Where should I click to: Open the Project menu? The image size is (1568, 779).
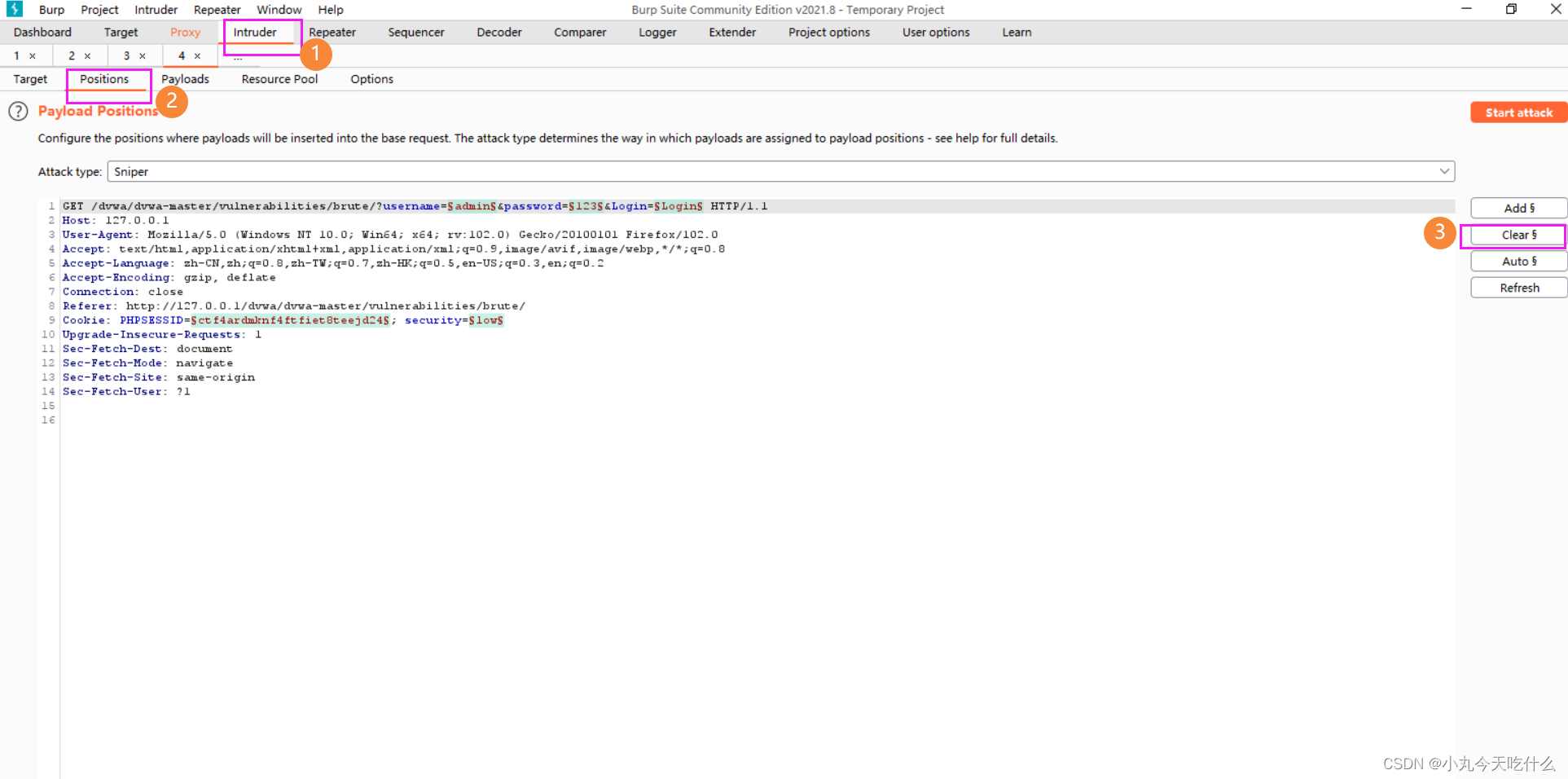coord(99,10)
